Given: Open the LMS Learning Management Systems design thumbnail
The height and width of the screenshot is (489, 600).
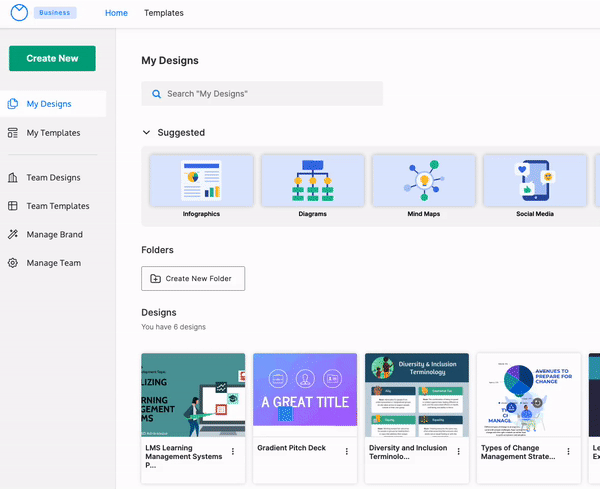Looking at the screenshot, I should [x=193, y=395].
